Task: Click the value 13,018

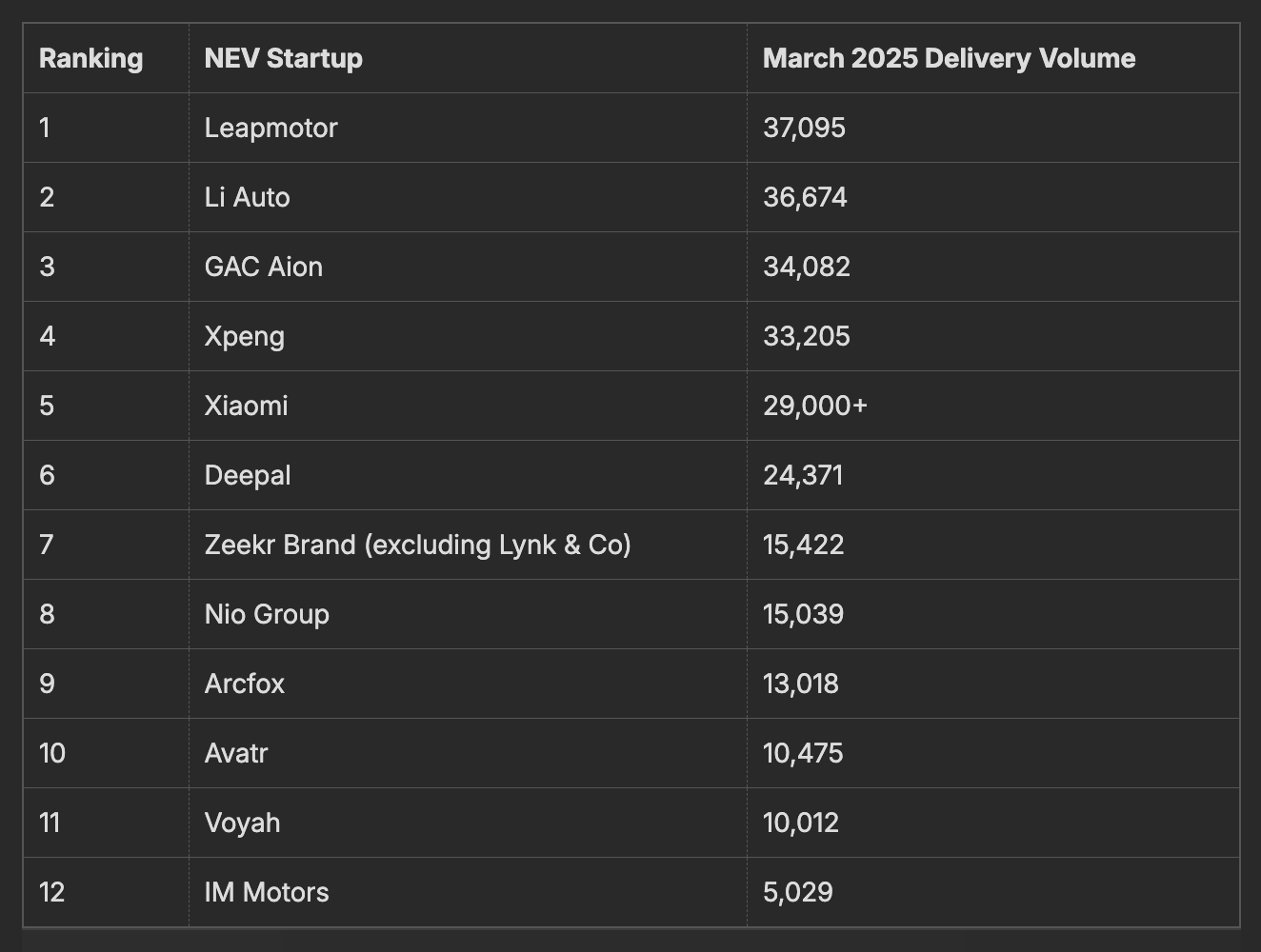Action: click(801, 684)
